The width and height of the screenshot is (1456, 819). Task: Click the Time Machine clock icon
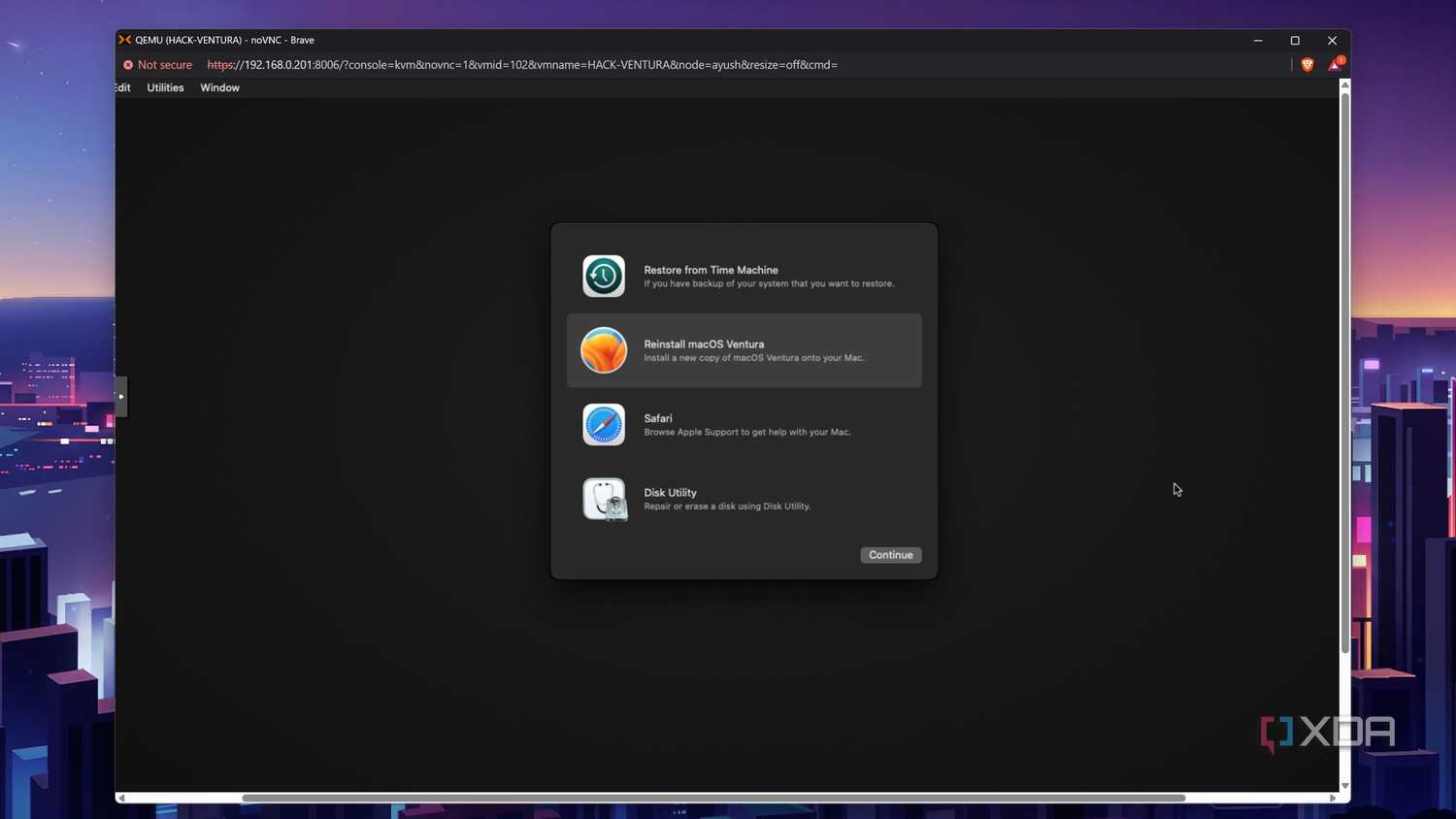click(604, 277)
